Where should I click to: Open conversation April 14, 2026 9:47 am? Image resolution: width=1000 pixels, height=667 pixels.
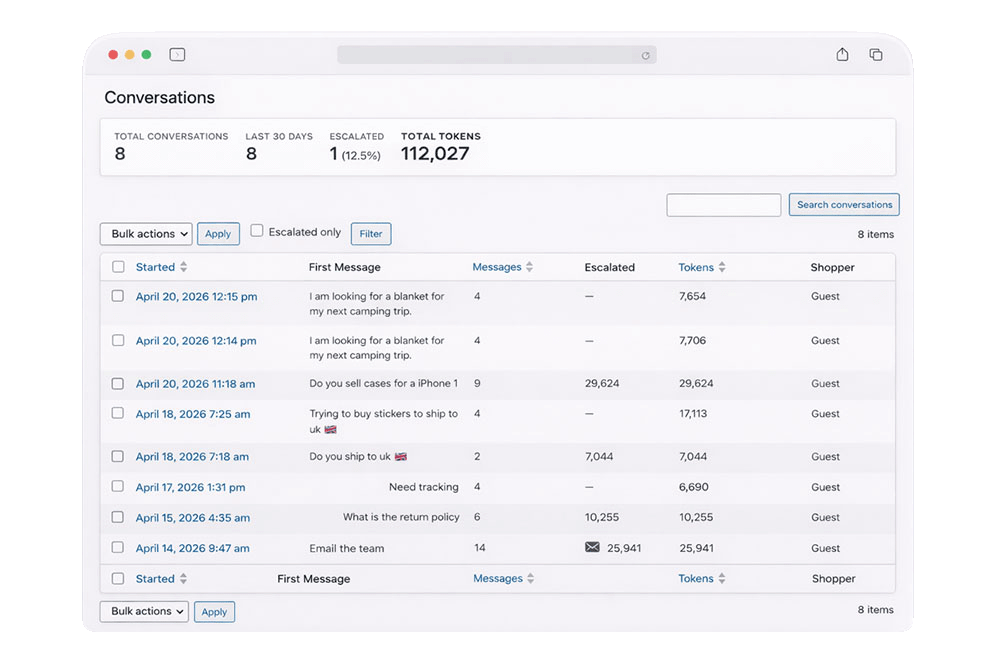[x=193, y=548]
